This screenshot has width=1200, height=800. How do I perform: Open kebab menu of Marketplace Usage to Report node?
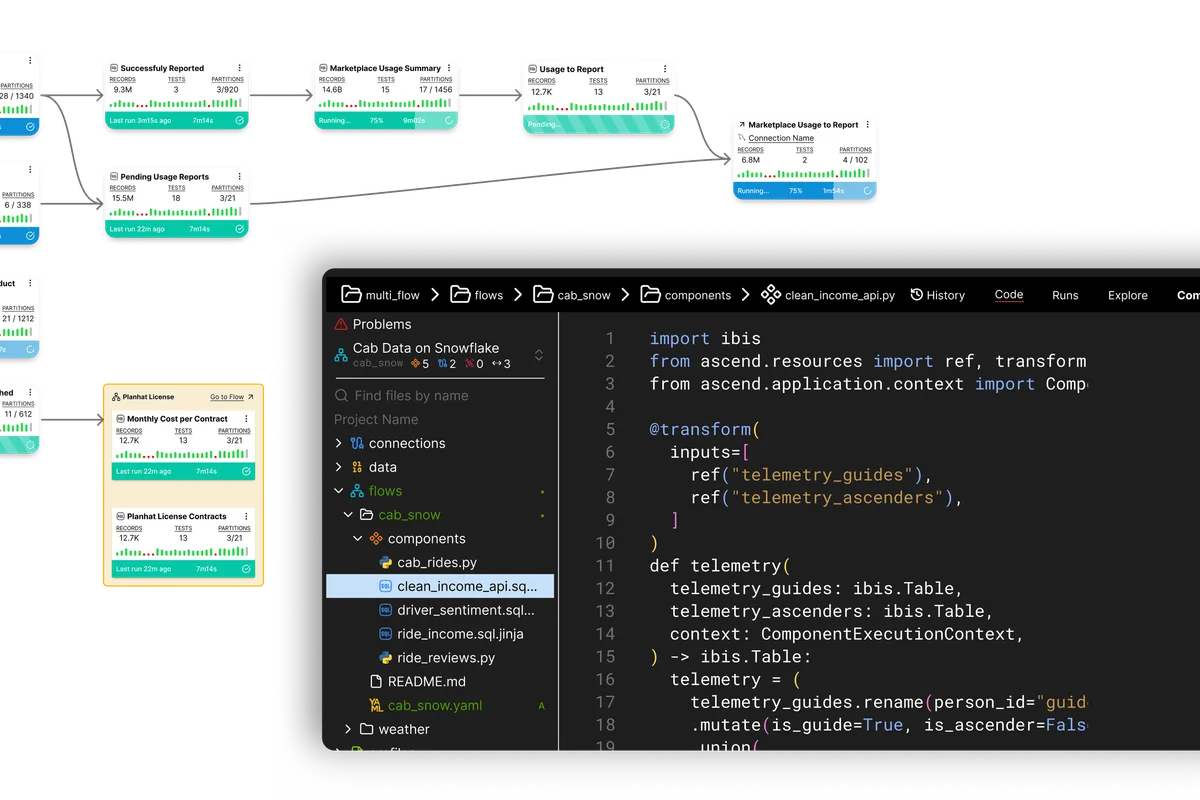pos(868,125)
